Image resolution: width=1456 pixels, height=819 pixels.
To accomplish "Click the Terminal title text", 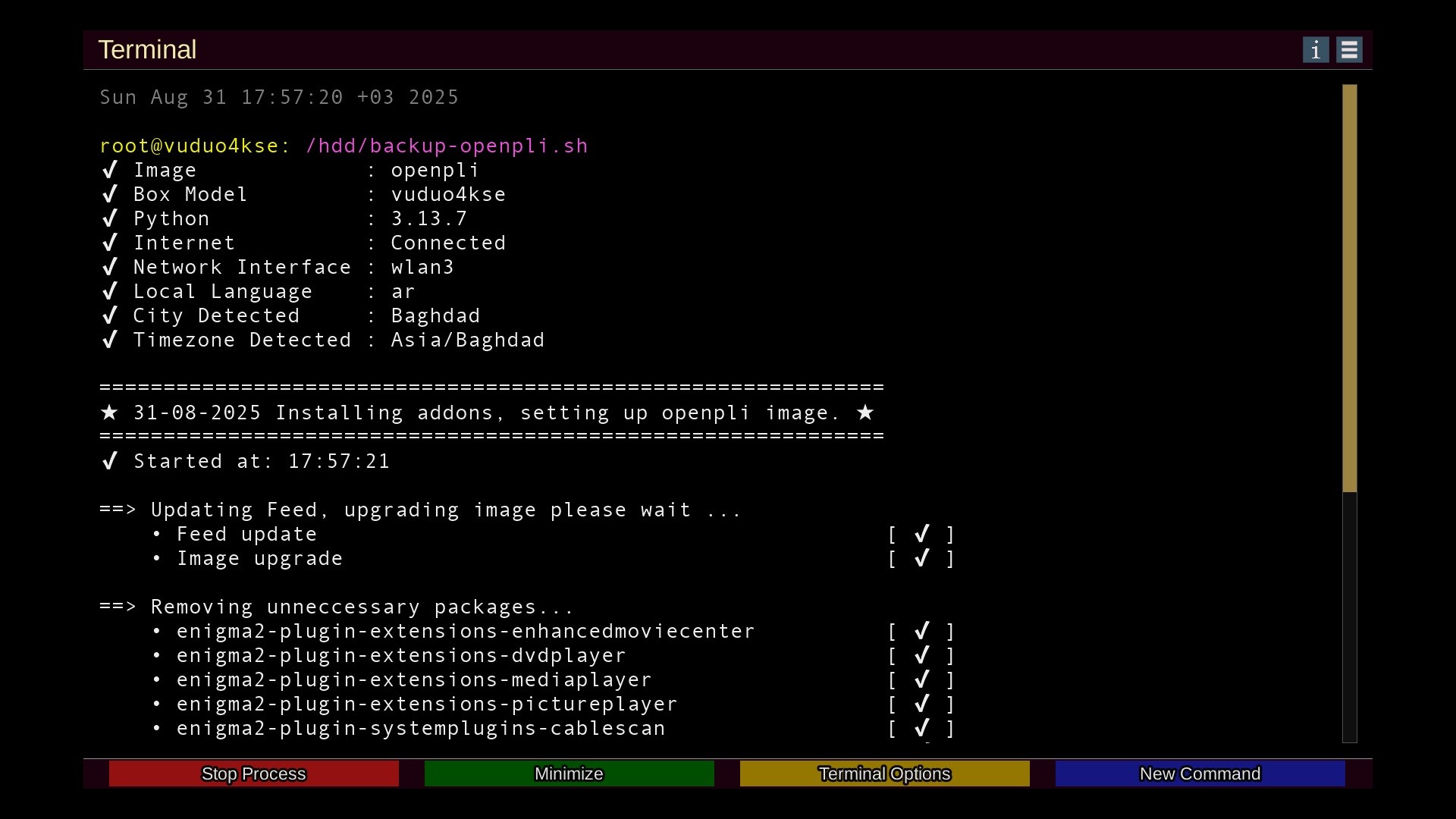I will tap(148, 50).
